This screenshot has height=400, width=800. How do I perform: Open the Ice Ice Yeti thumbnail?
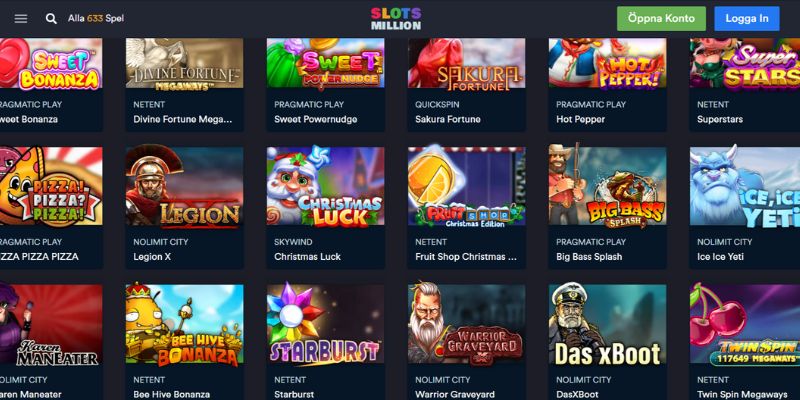point(745,186)
